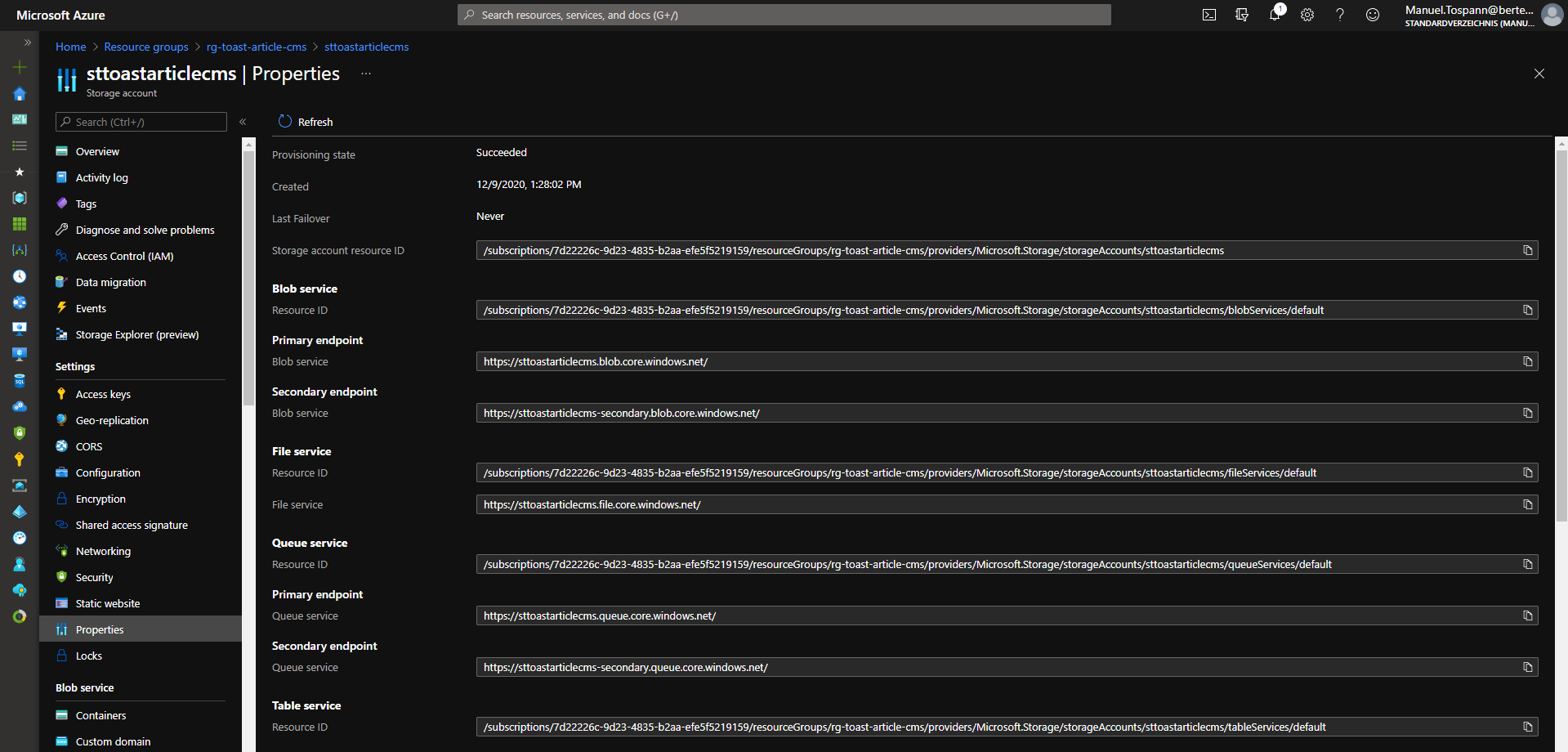1568x752 pixels.
Task: Click the Create a resource plus icon
Action: click(20, 67)
